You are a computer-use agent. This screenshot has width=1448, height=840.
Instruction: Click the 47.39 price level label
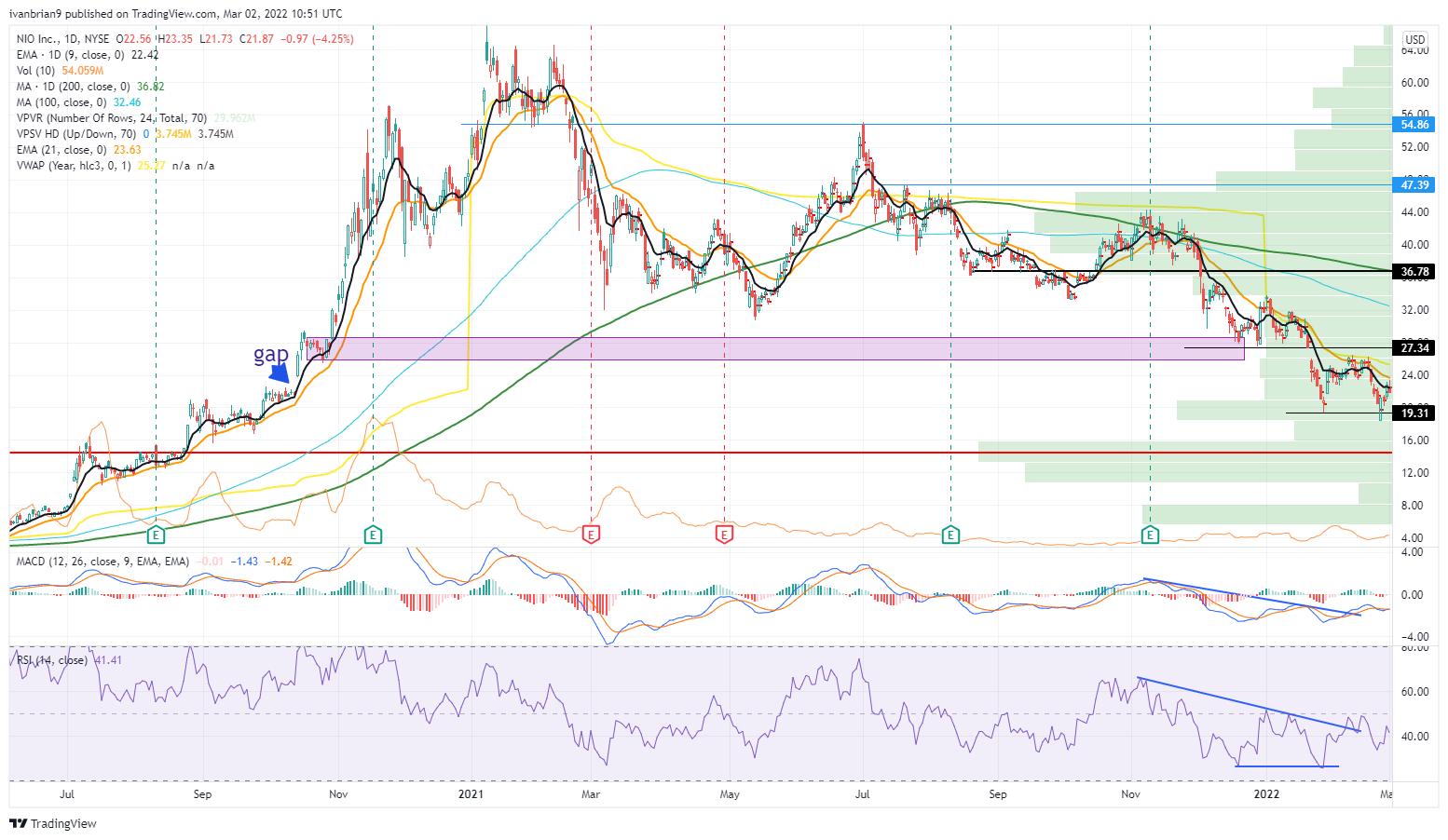(x=1414, y=184)
